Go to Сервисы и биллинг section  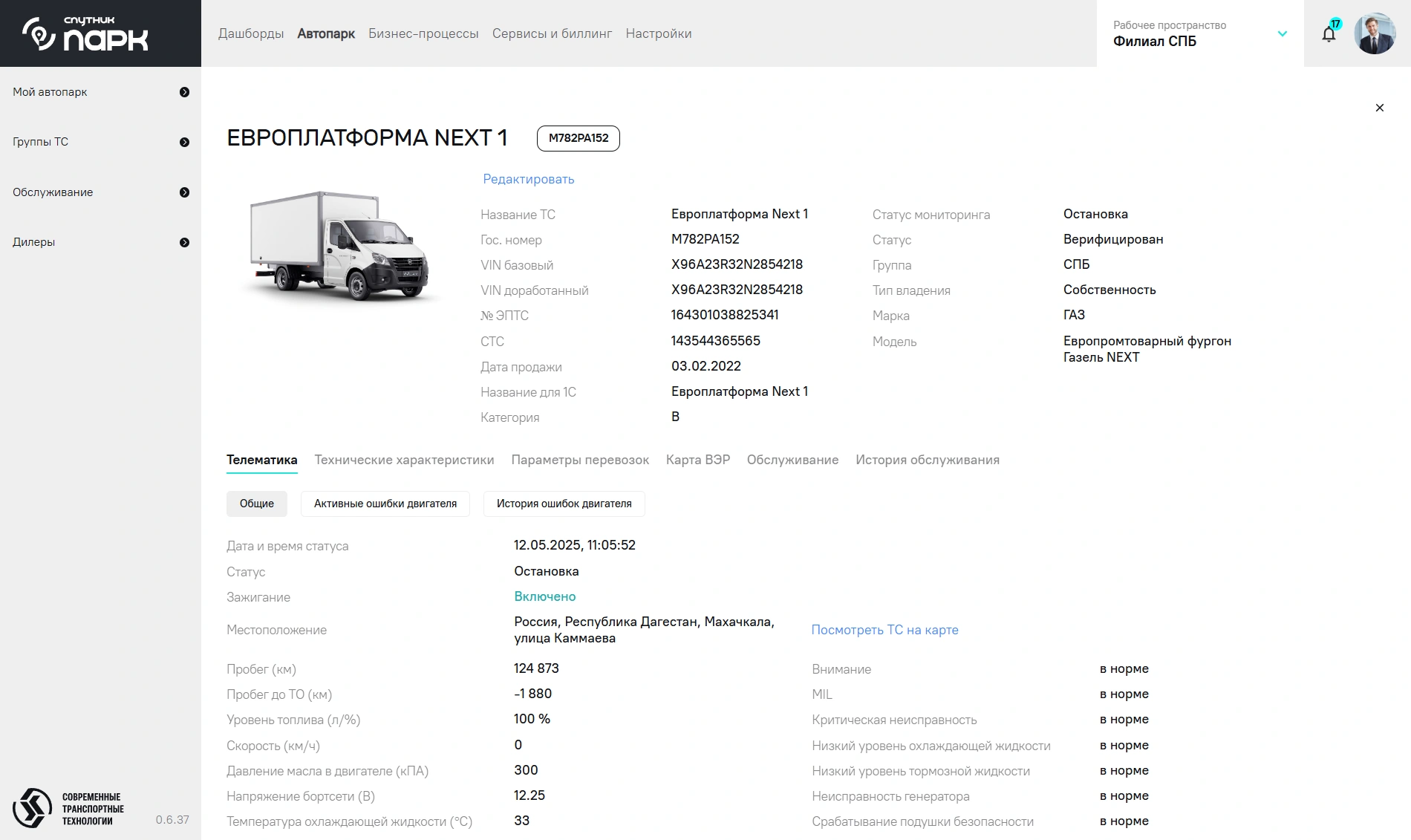(552, 33)
